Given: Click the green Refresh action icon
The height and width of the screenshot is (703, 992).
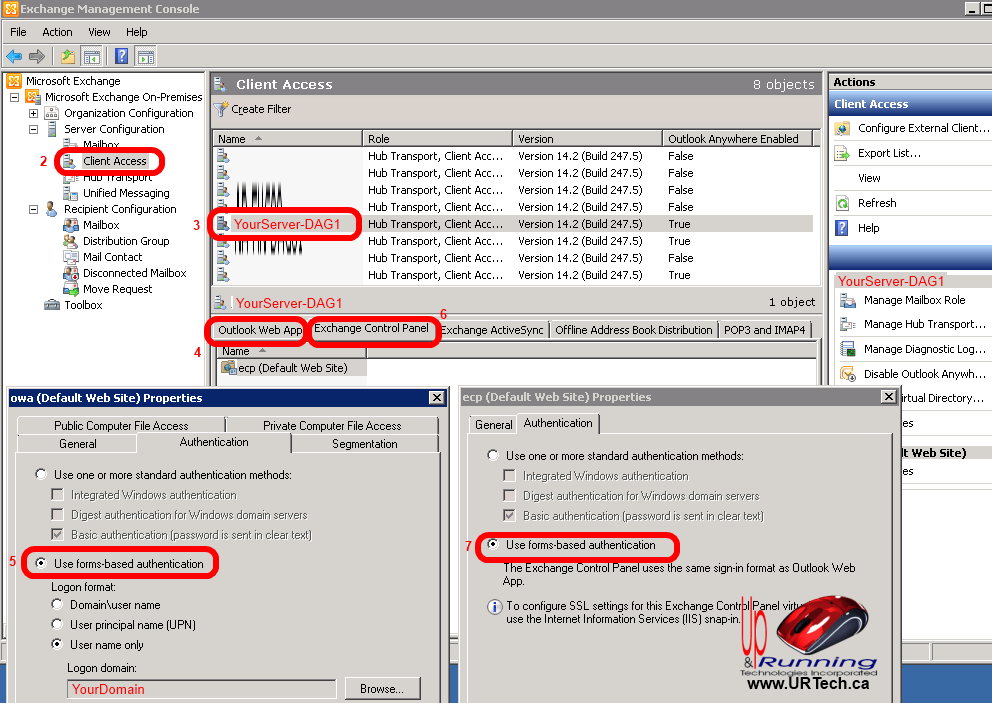Looking at the screenshot, I should 843,203.
